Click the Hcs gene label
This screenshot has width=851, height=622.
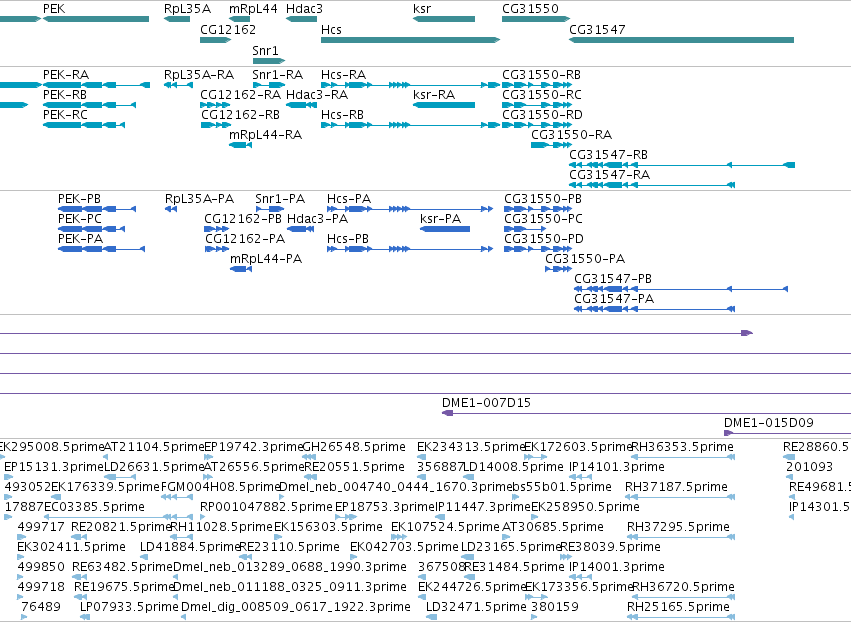[x=331, y=29]
